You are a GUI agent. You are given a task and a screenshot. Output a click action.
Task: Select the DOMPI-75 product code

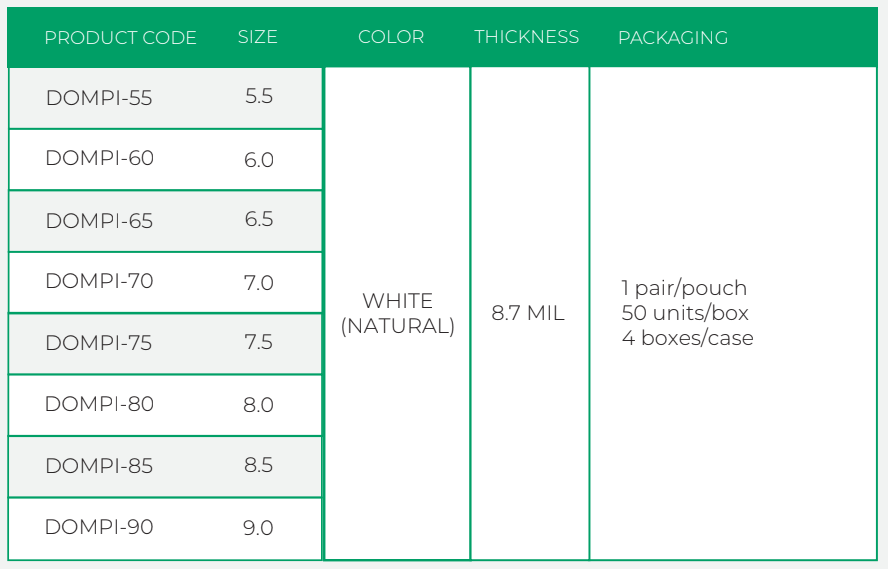pos(99,343)
